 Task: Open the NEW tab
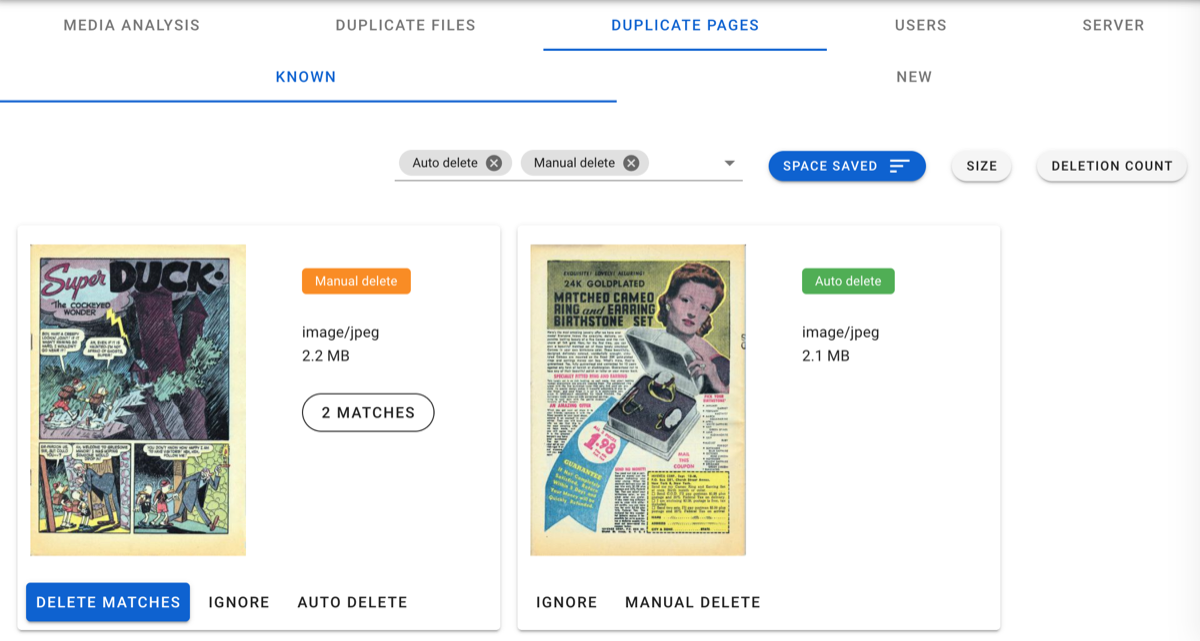point(914,76)
